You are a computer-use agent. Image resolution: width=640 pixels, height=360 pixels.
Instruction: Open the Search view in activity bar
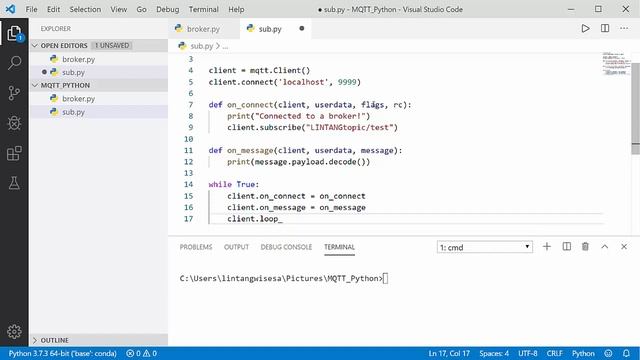14,63
